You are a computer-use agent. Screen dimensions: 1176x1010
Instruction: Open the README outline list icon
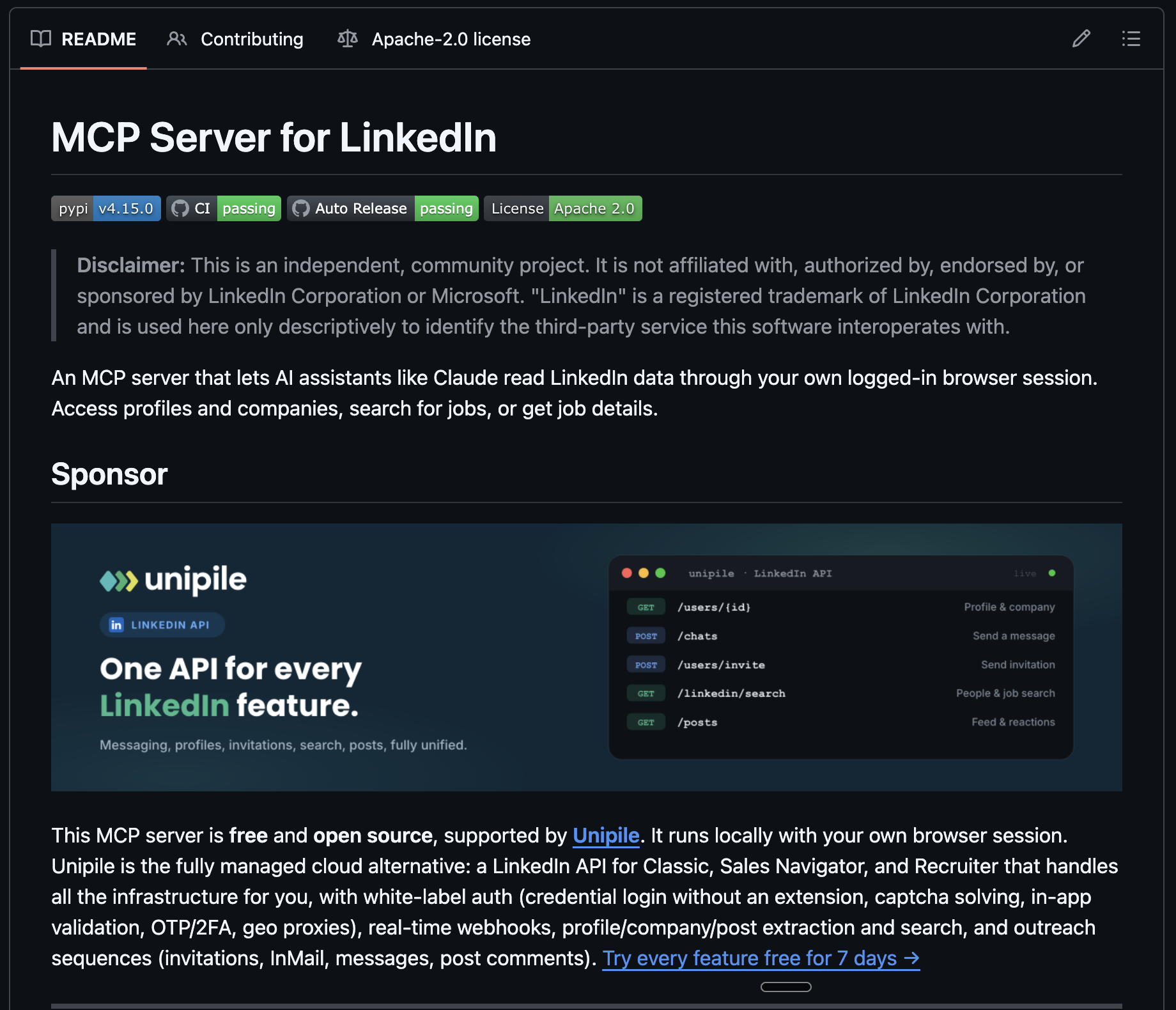coord(1131,39)
